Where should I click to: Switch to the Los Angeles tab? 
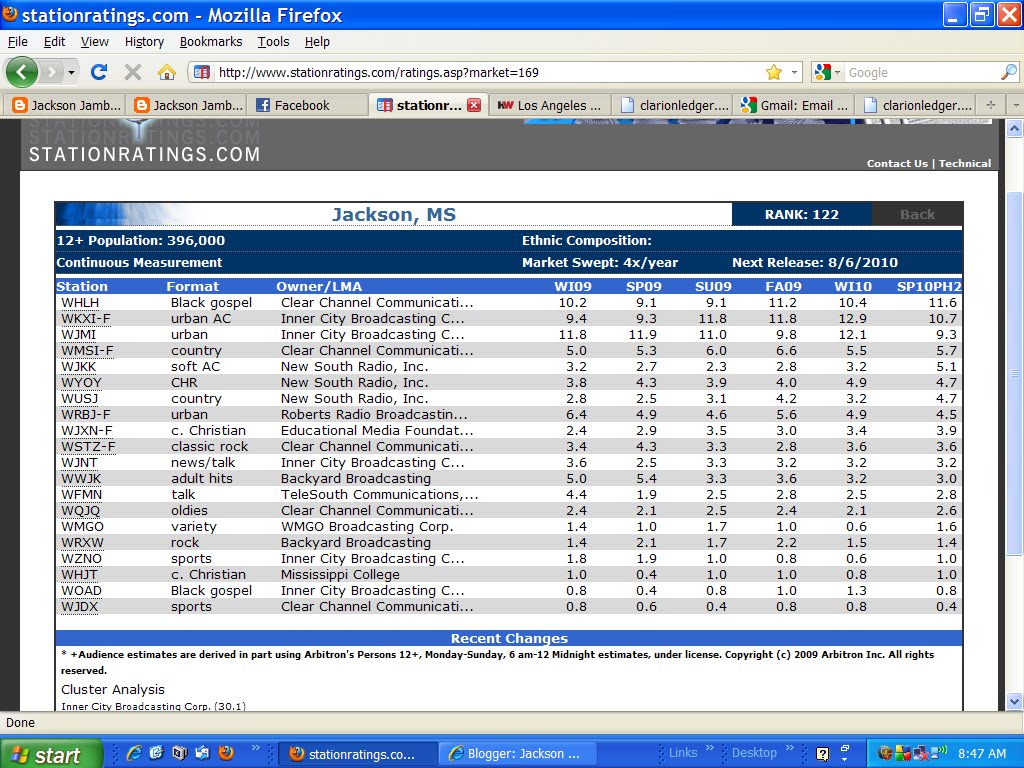550,105
